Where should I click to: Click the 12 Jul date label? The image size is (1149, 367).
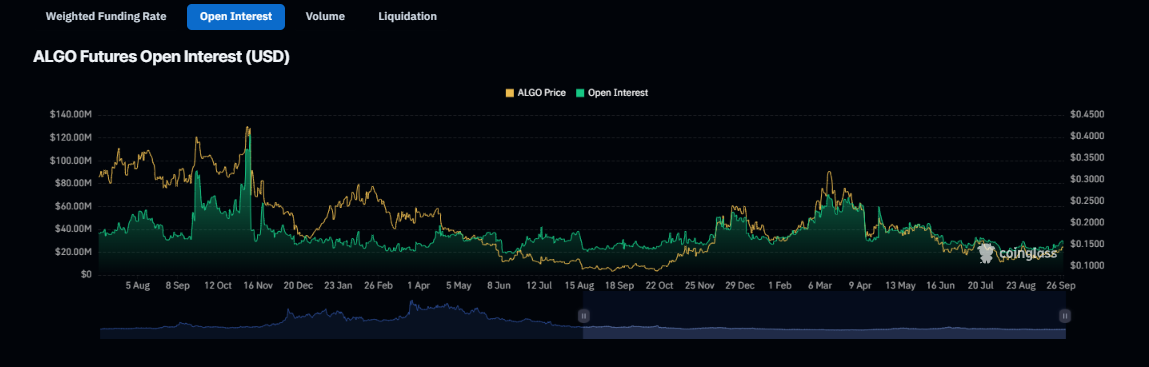[539, 286]
